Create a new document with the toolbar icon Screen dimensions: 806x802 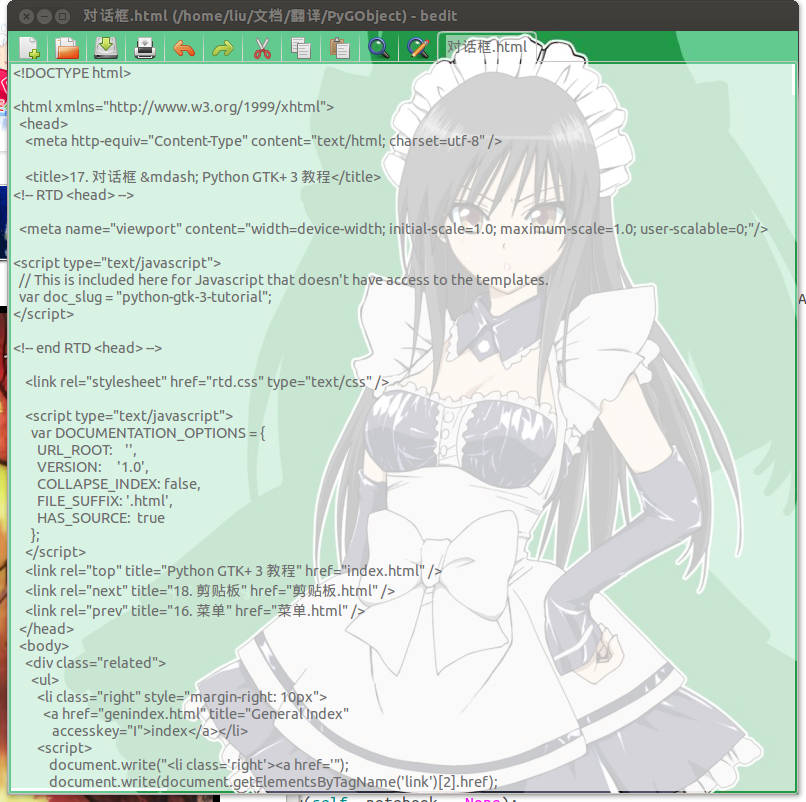click(x=29, y=48)
